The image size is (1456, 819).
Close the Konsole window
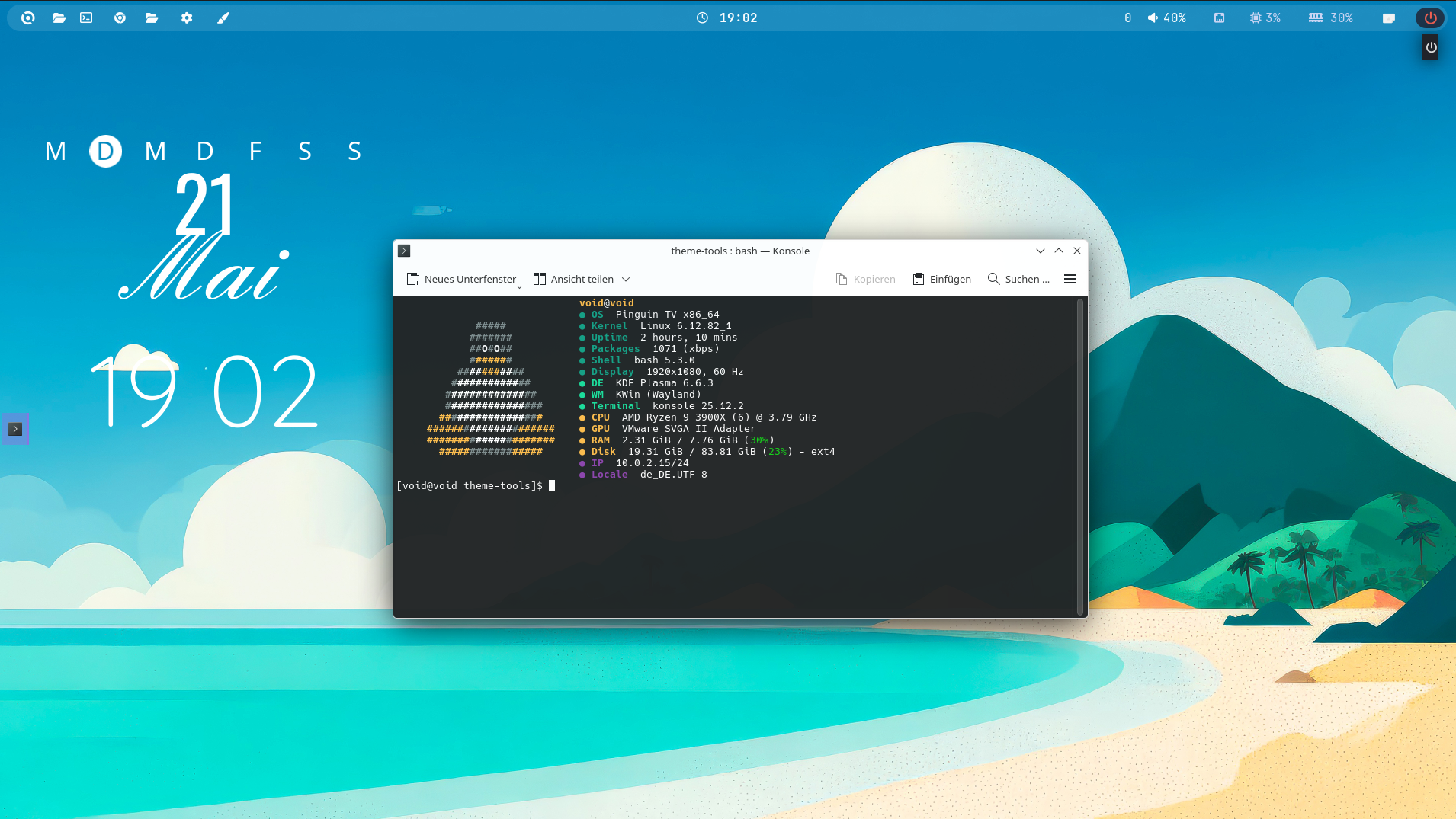click(1077, 251)
